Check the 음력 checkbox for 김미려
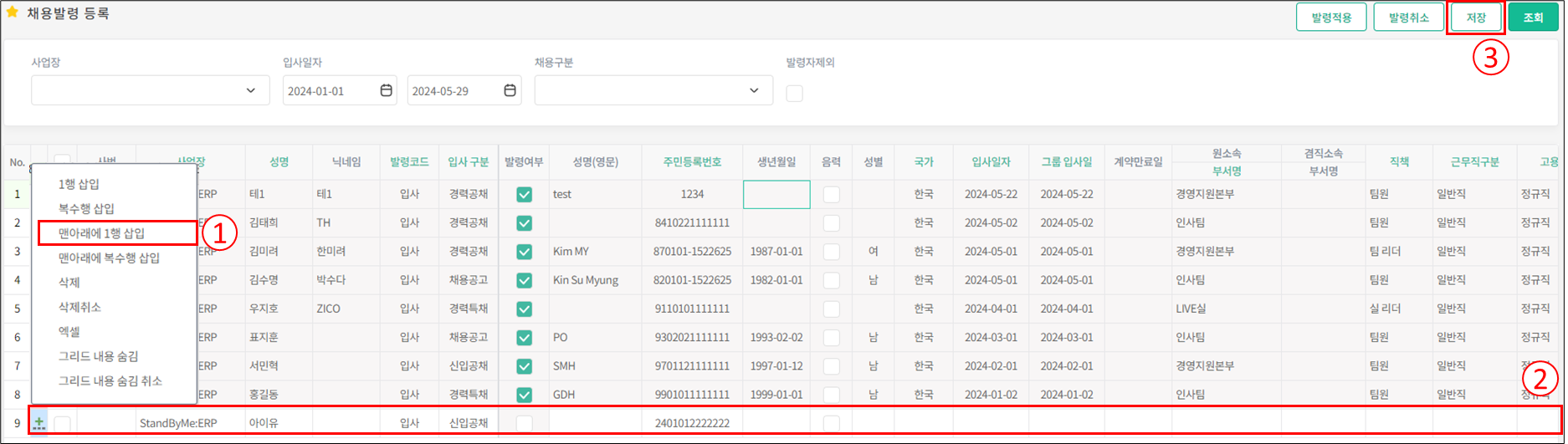The width and height of the screenshot is (1568, 444). [x=831, y=252]
